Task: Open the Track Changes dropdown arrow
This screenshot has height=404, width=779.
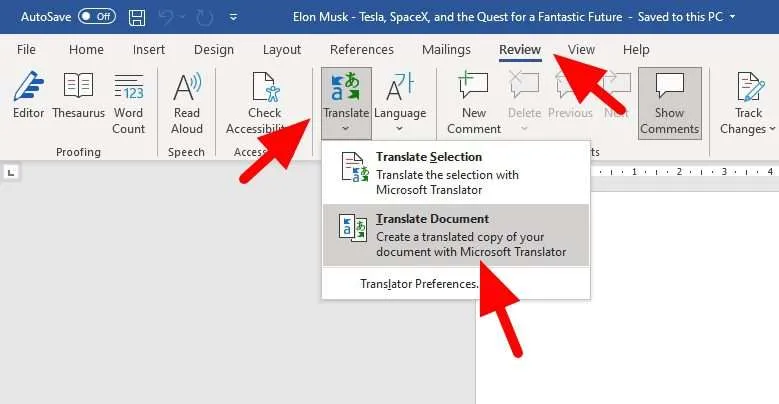Action: 772,129
